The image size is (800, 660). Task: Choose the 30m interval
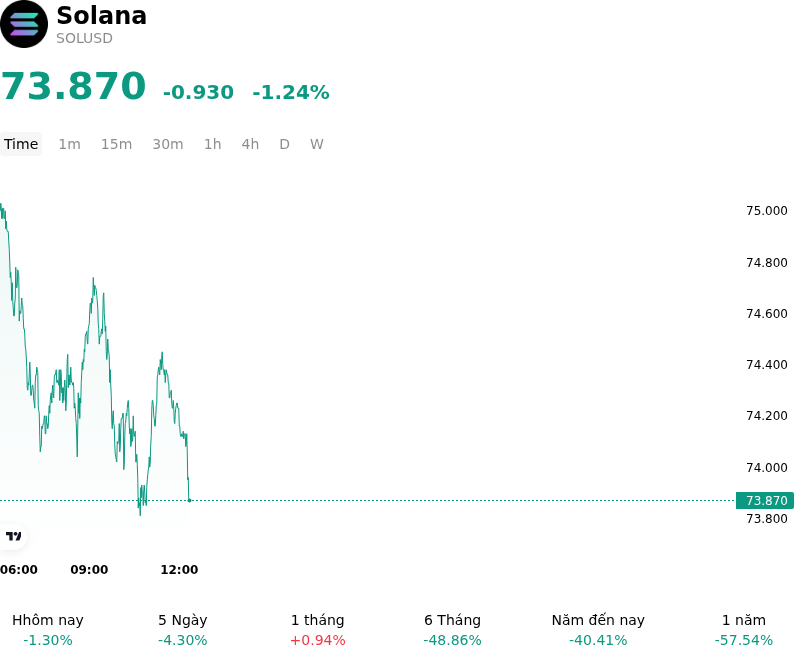click(168, 144)
